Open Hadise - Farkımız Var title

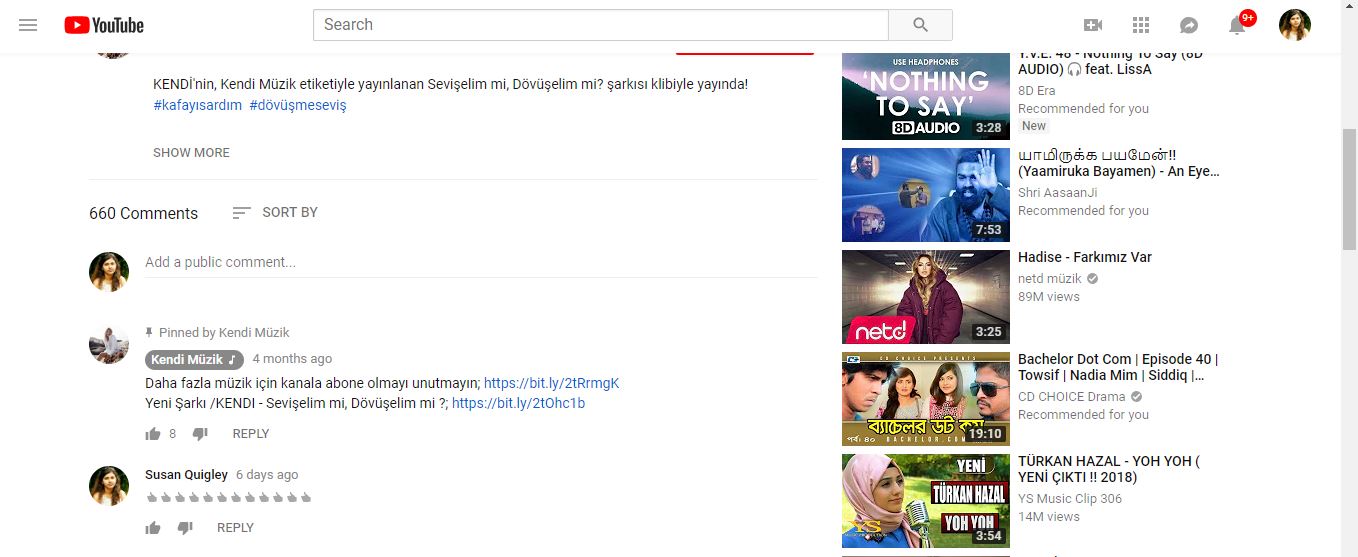coord(1085,257)
